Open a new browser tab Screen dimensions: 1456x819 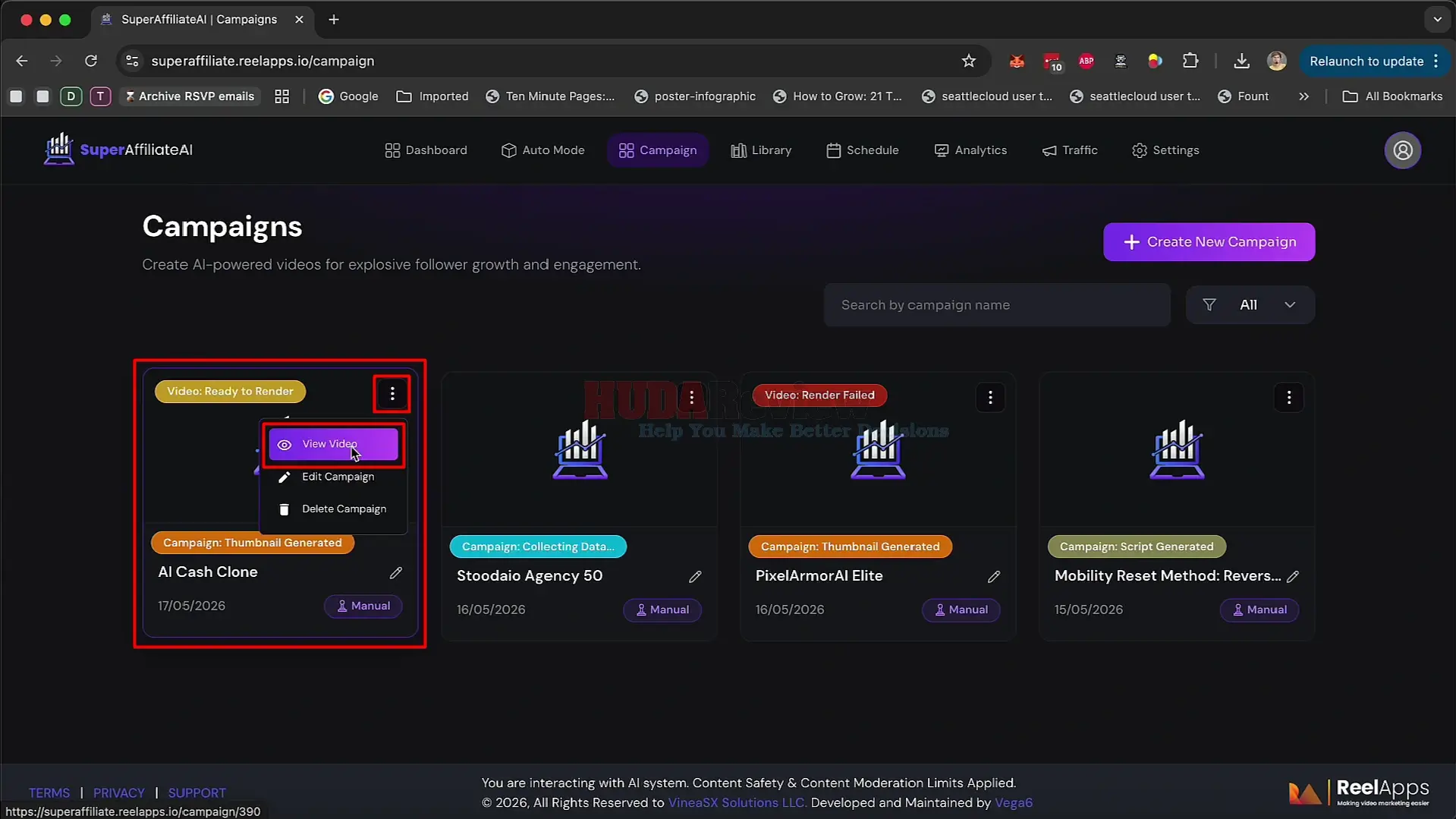click(x=334, y=20)
